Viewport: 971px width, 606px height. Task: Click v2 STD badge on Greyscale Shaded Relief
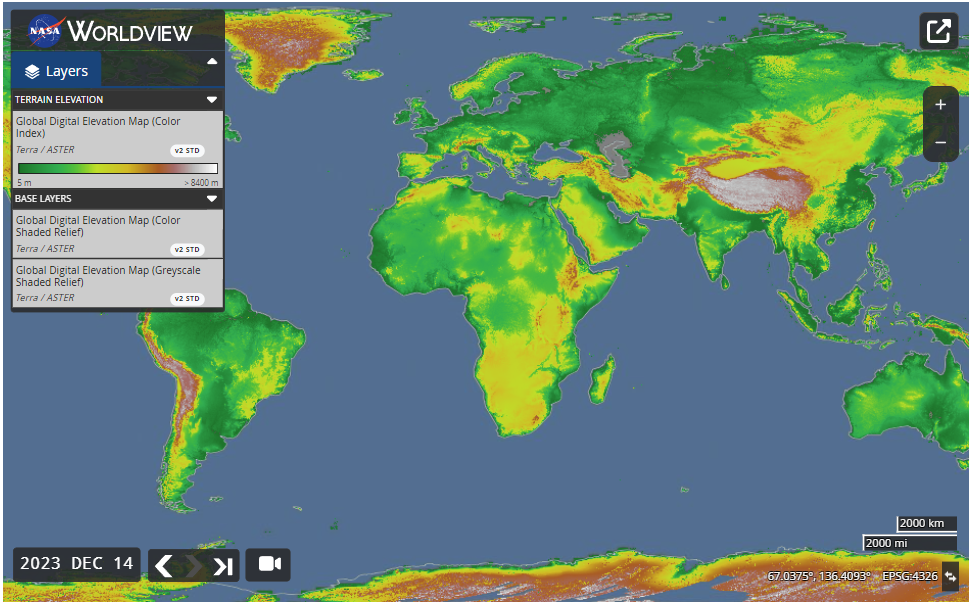187,298
